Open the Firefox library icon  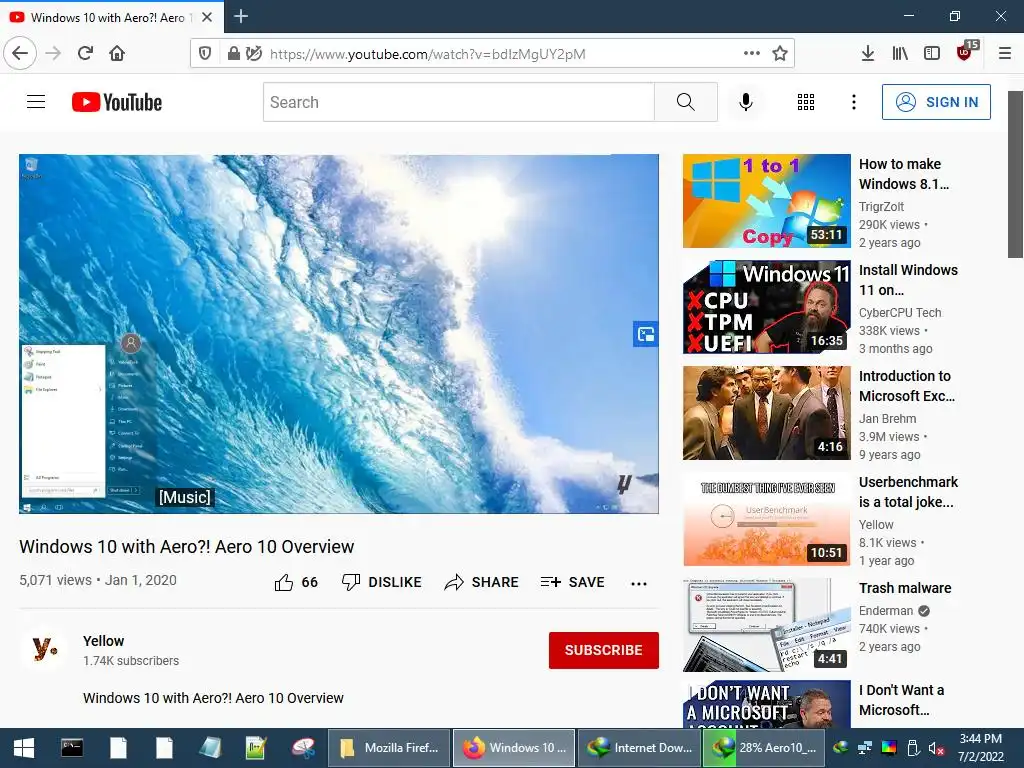coord(900,54)
